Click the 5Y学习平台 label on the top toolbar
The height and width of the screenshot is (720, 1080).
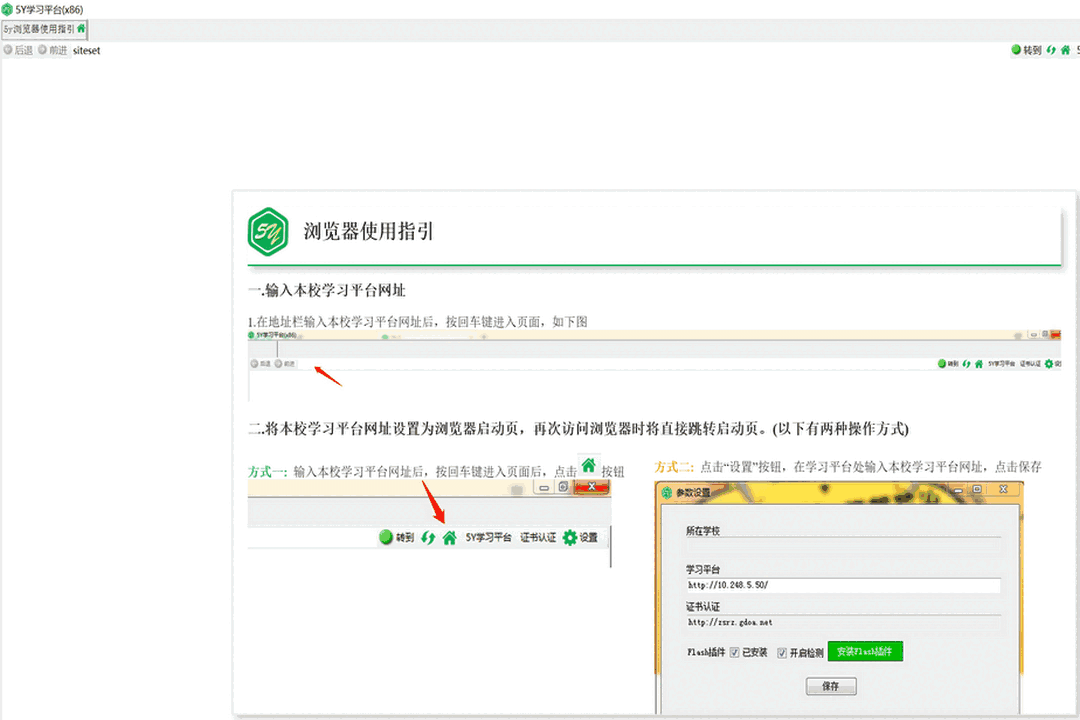[1078, 49]
